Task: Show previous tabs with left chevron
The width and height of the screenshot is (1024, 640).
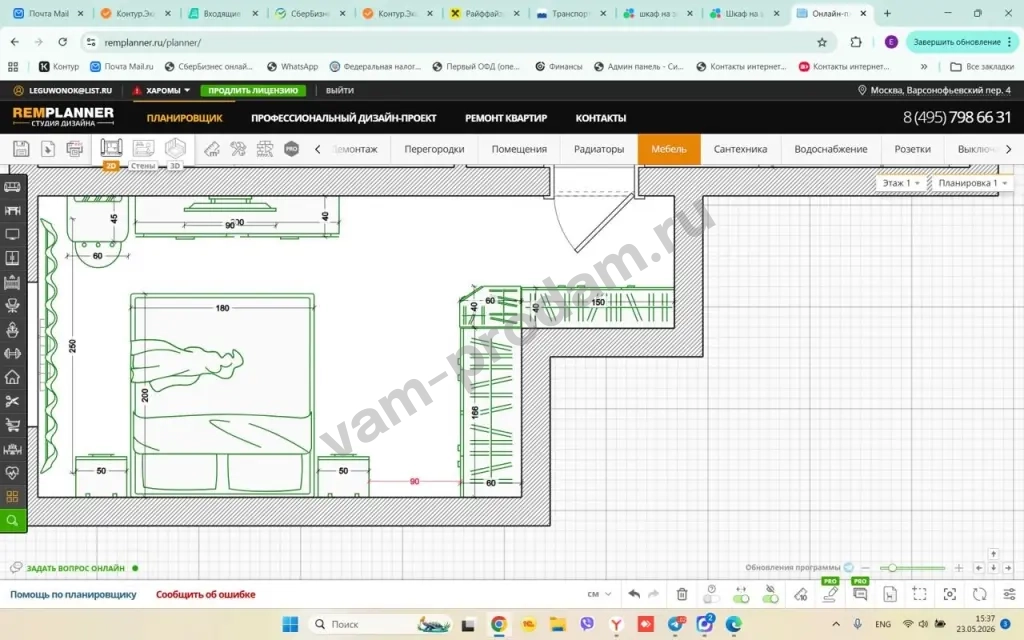Action: tap(318, 149)
